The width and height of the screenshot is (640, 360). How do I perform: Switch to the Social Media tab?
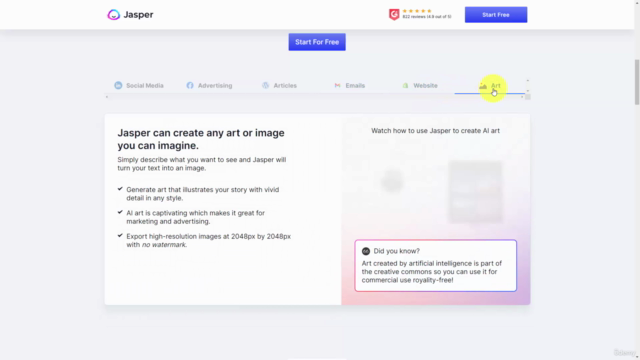pos(139,85)
